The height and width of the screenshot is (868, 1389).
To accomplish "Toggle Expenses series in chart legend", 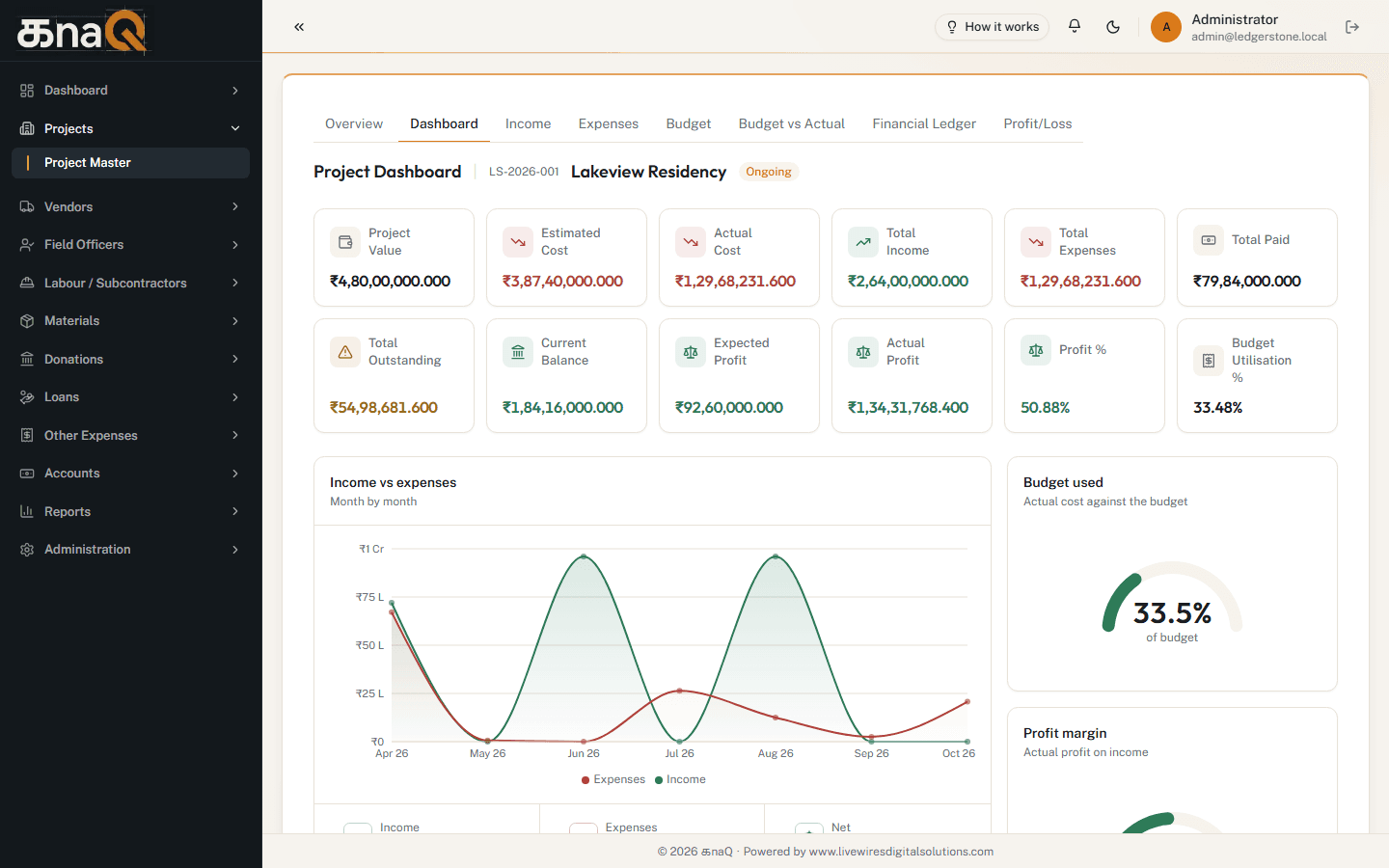I will (613, 779).
